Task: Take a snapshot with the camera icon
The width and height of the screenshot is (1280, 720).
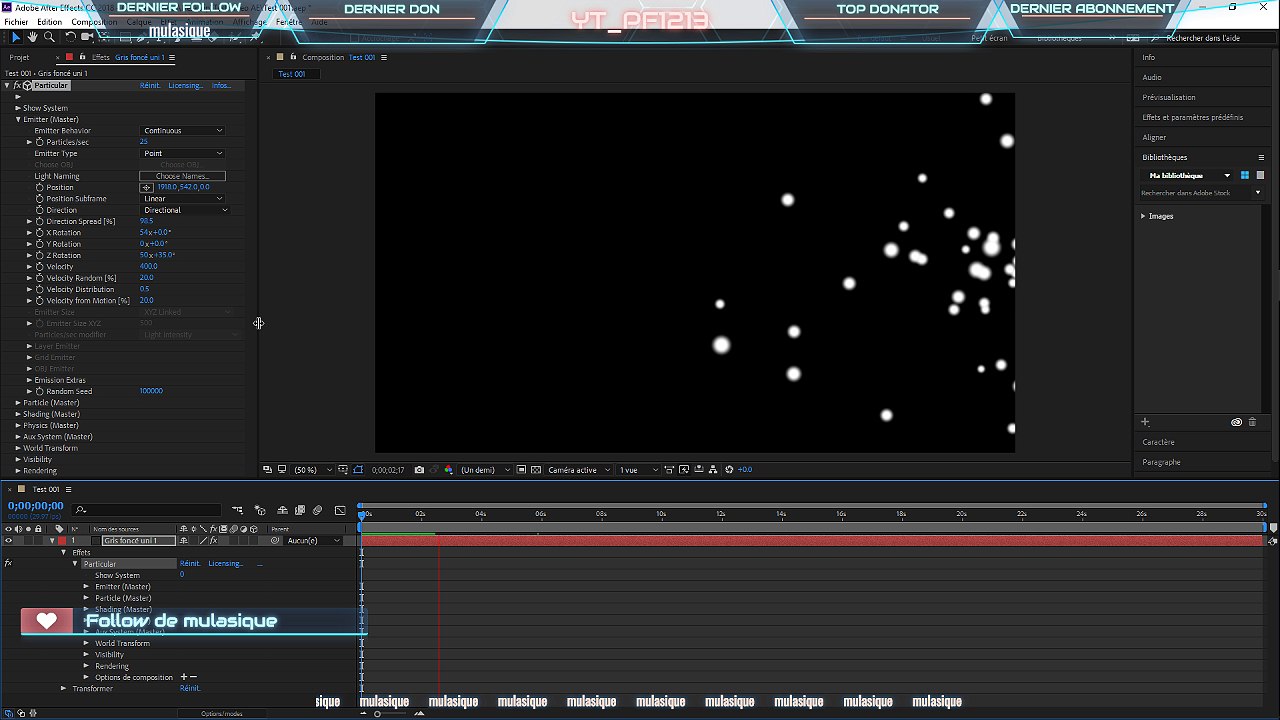Action: click(419, 470)
